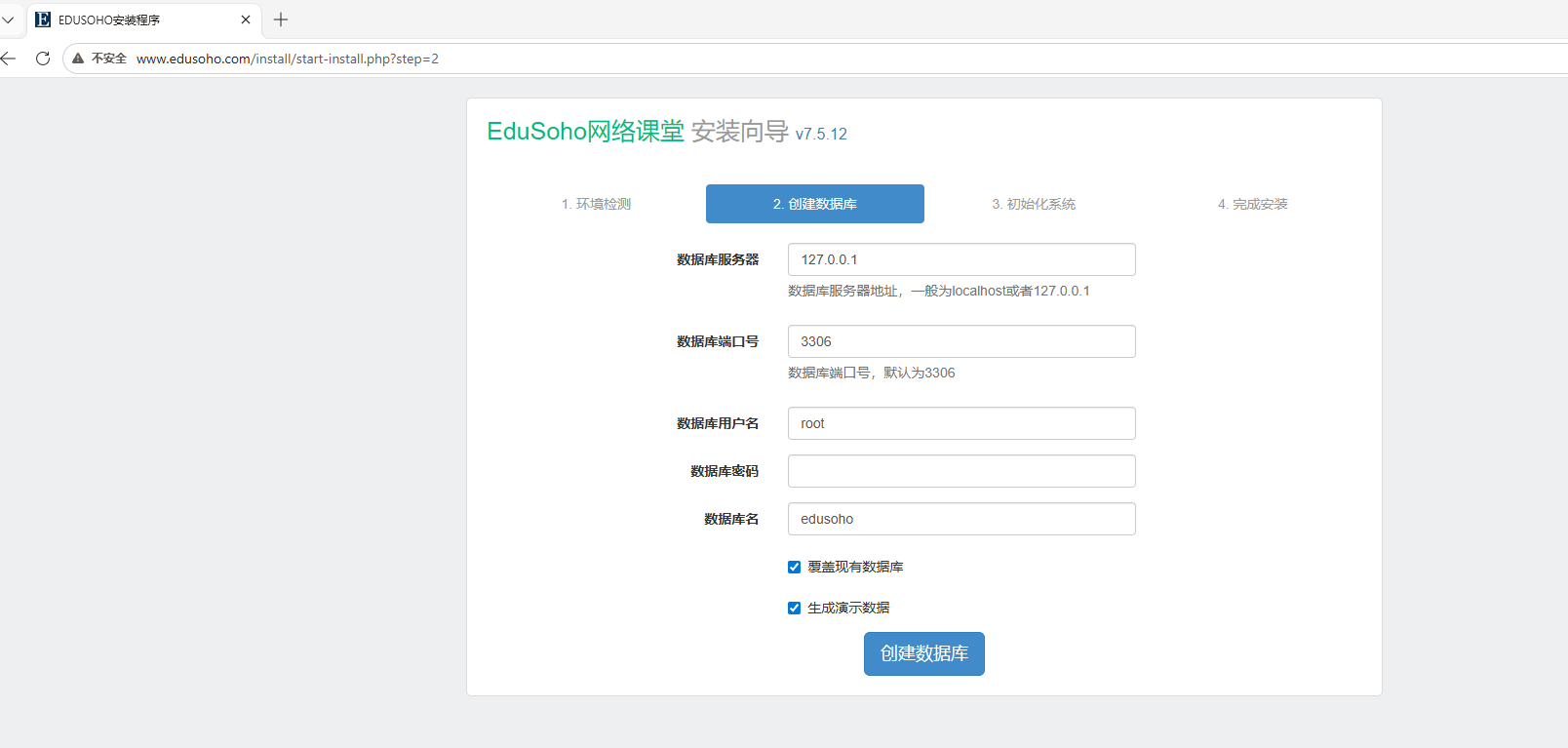The width and height of the screenshot is (1568, 748).
Task: Click the v7.5.12 version label
Action: click(821, 135)
